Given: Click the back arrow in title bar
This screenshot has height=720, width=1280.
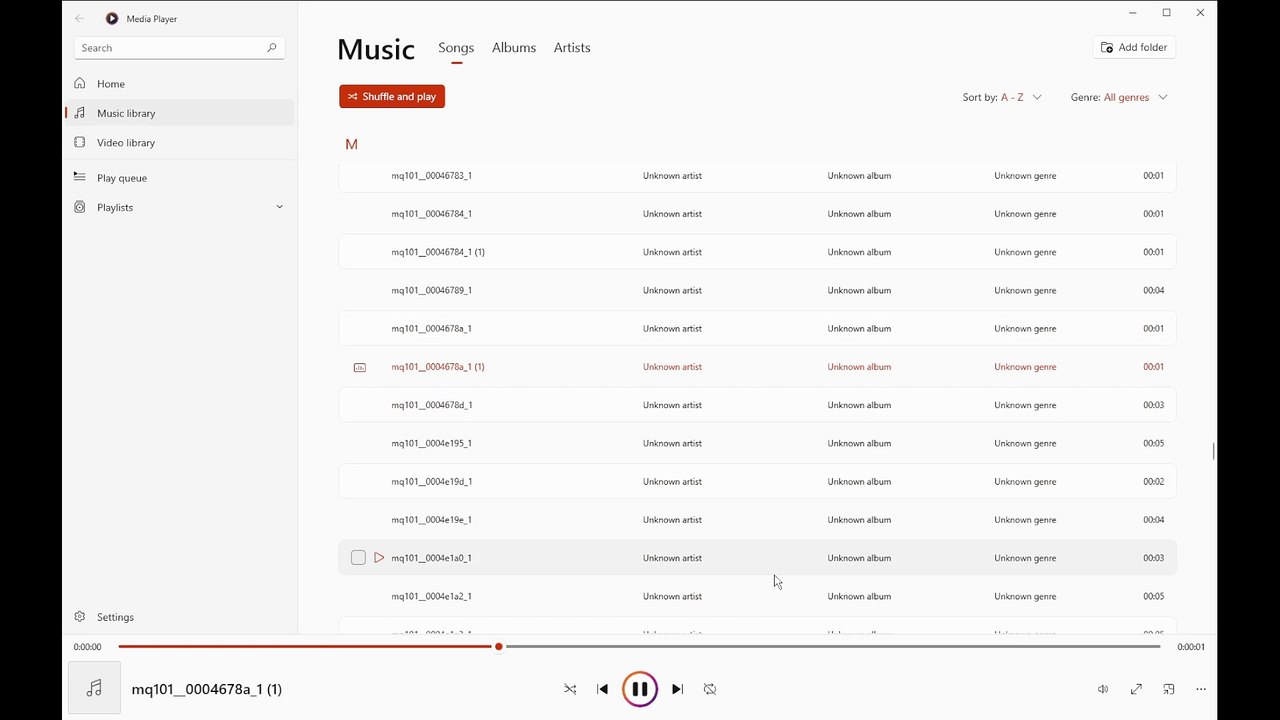Looking at the screenshot, I should click(x=80, y=18).
